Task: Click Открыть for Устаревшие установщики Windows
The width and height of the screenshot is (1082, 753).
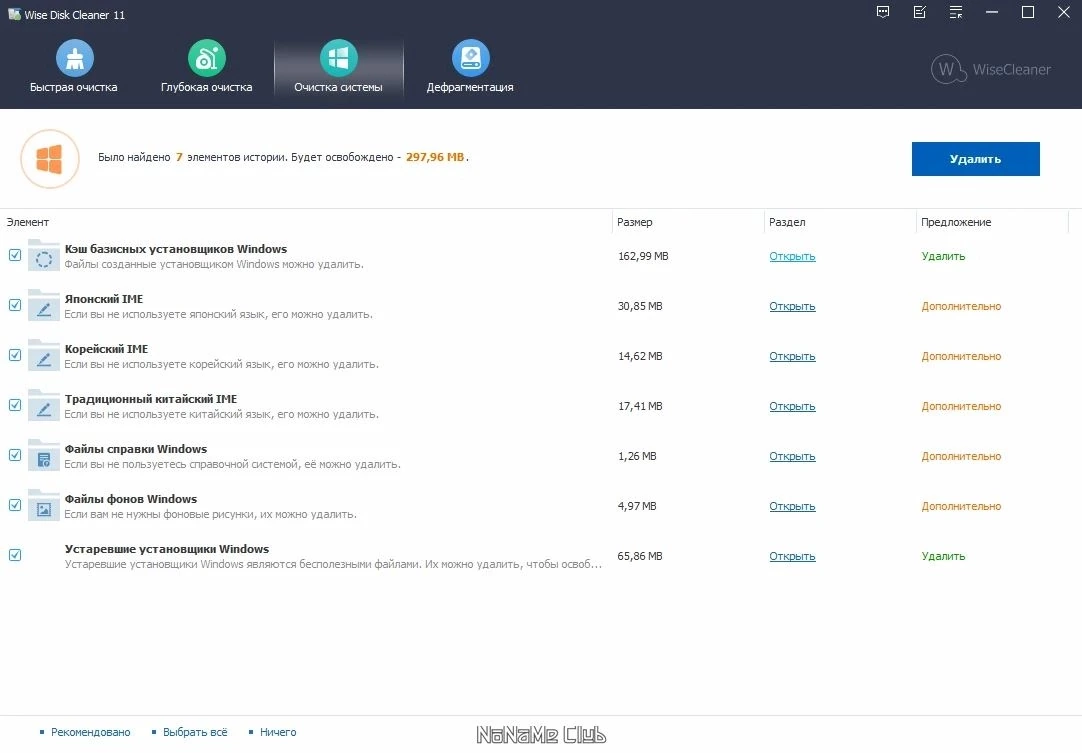Action: coord(792,556)
